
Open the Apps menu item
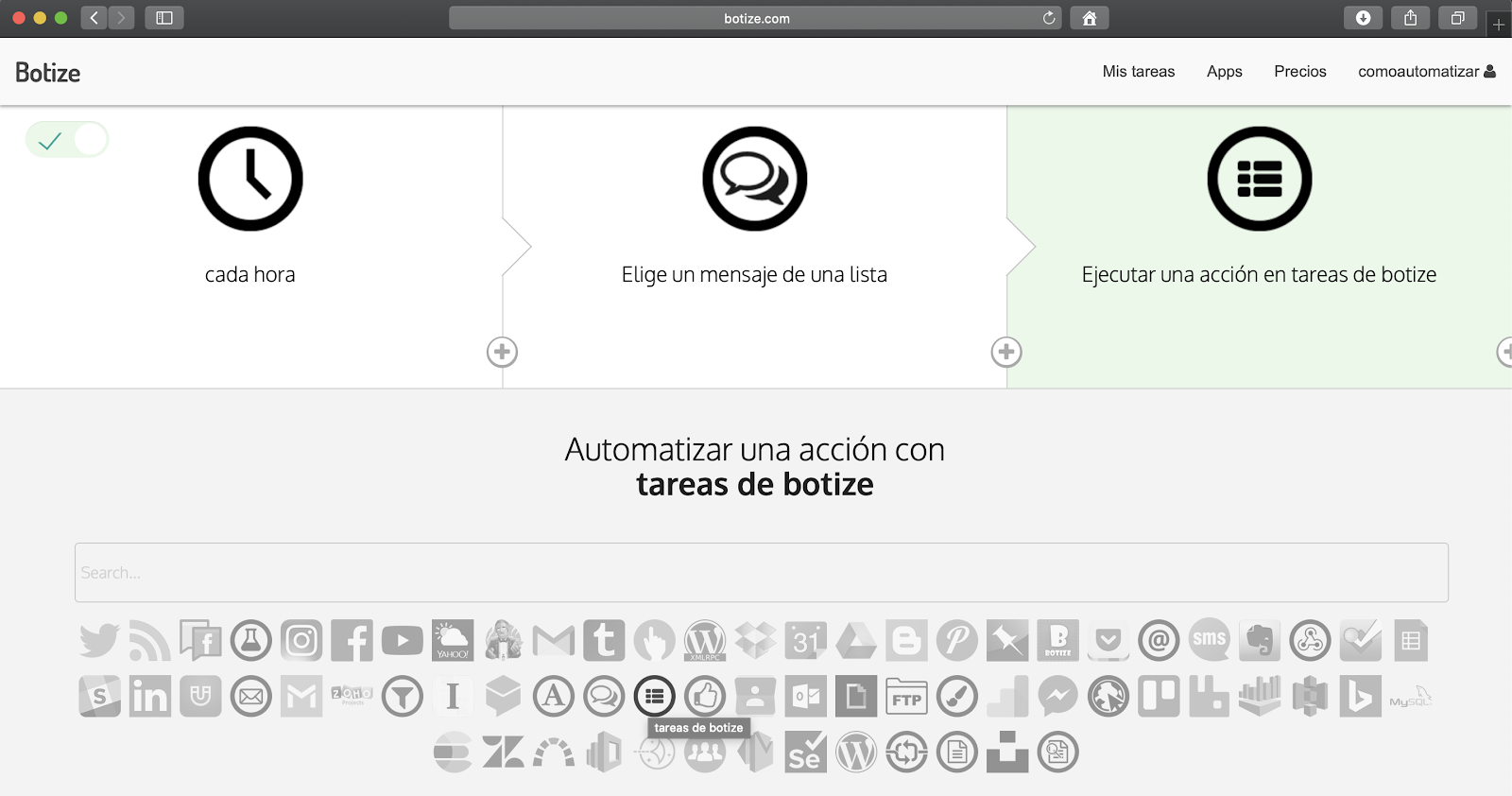click(1225, 72)
